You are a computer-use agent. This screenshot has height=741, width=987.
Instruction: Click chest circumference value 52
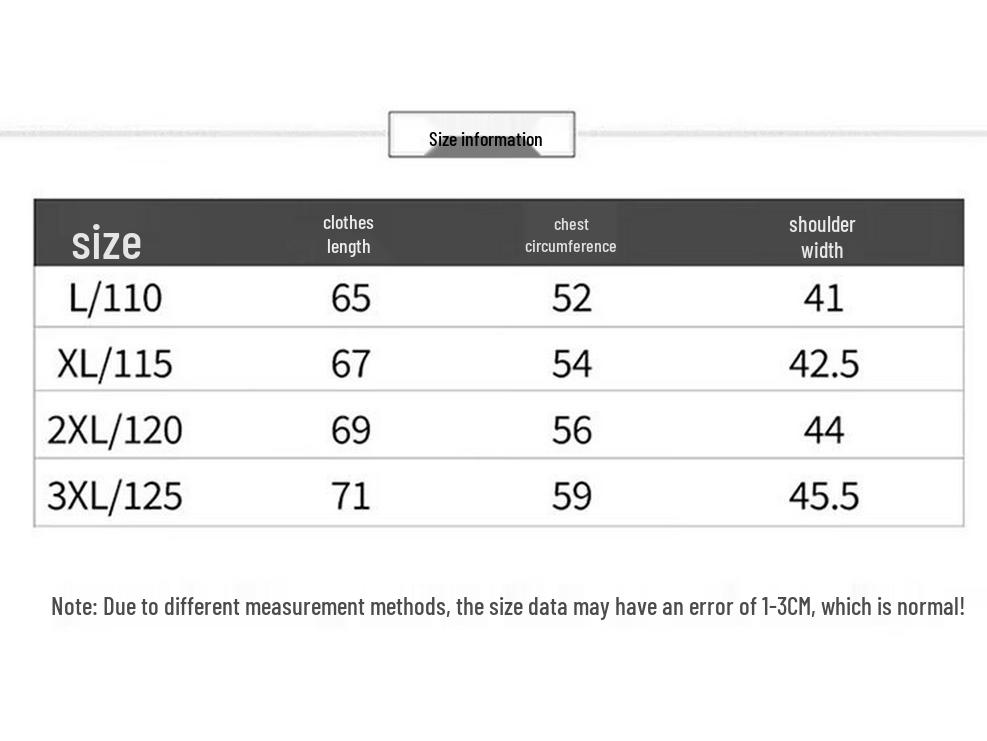[x=572, y=298]
